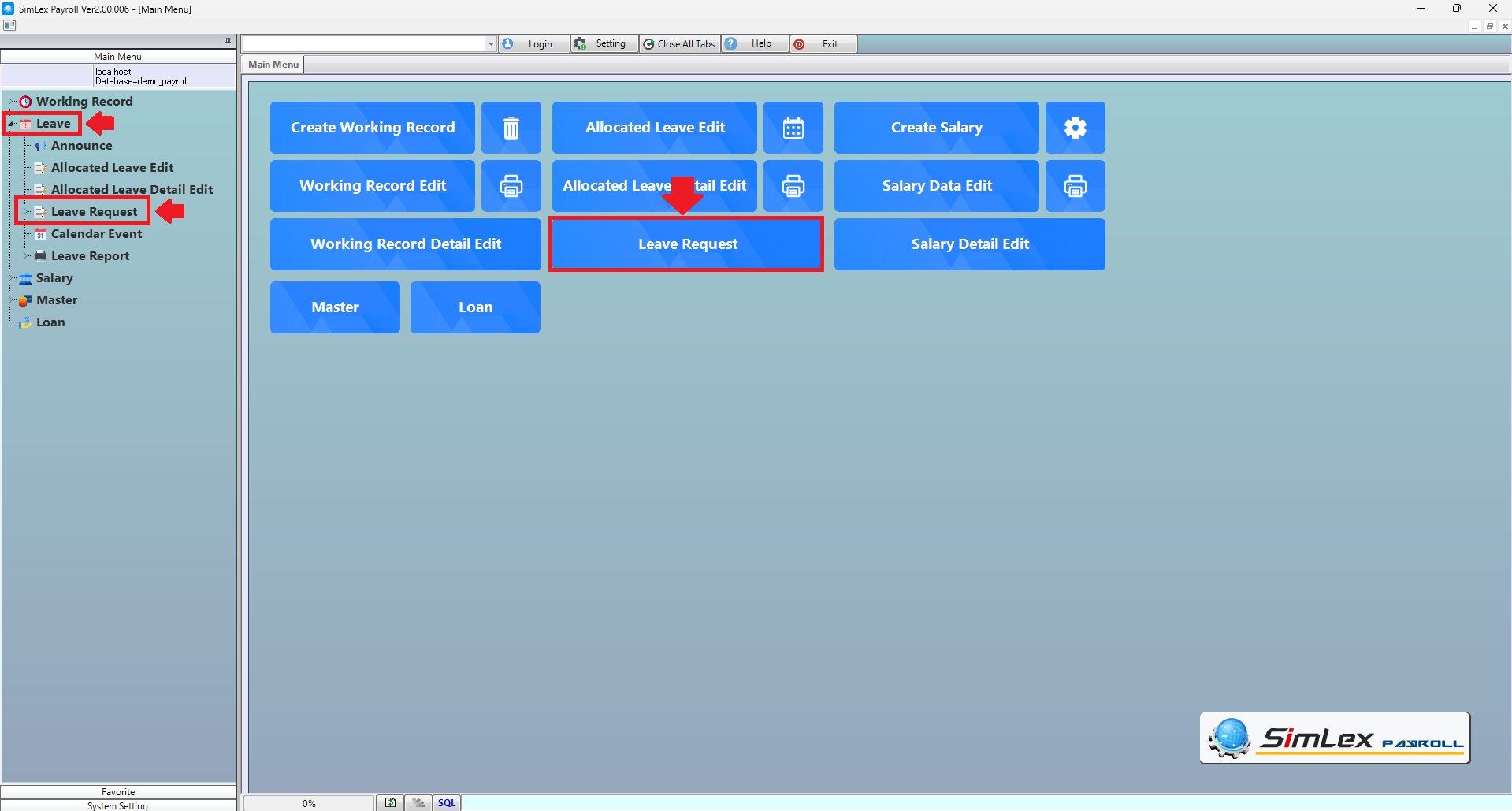Select Calendar Event in the tree

pos(96,234)
